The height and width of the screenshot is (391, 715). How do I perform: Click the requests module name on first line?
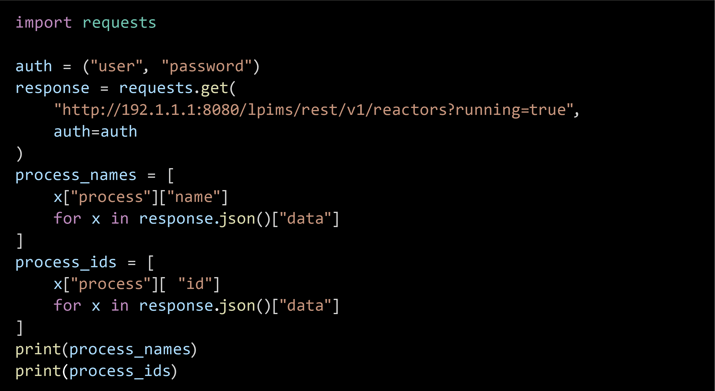[x=119, y=24]
